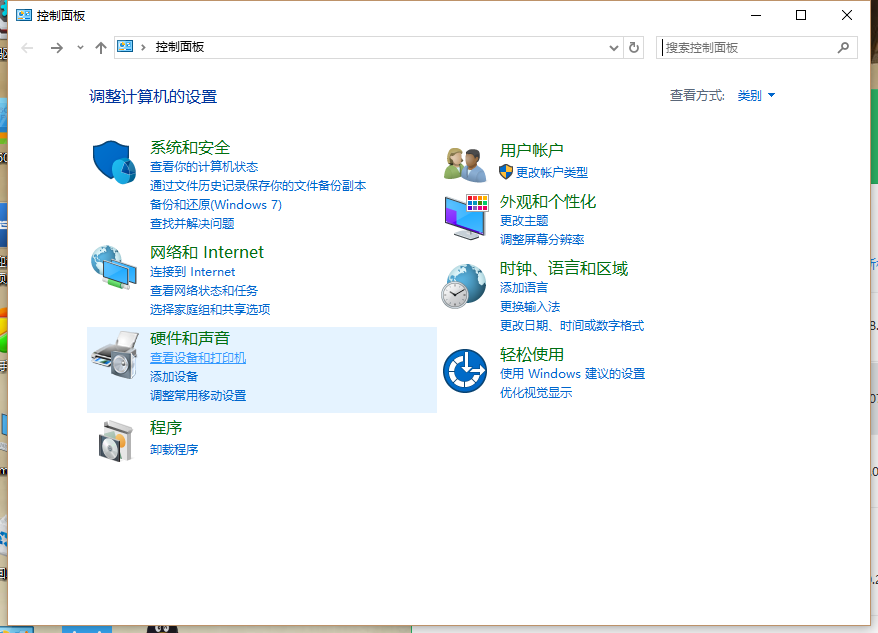Click the forward navigation arrow

point(57,48)
